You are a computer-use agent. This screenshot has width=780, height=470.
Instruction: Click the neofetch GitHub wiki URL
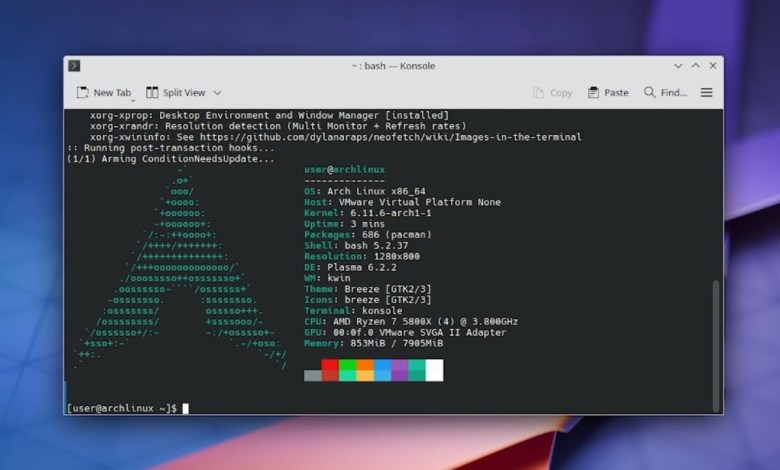(x=390, y=137)
